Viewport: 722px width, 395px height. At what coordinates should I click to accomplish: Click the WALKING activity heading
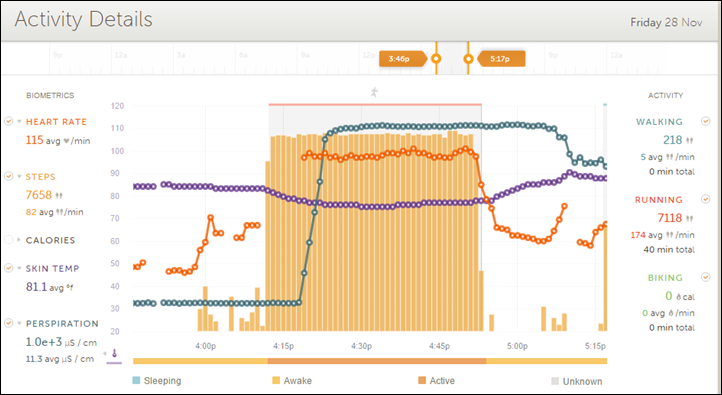click(659, 122)
